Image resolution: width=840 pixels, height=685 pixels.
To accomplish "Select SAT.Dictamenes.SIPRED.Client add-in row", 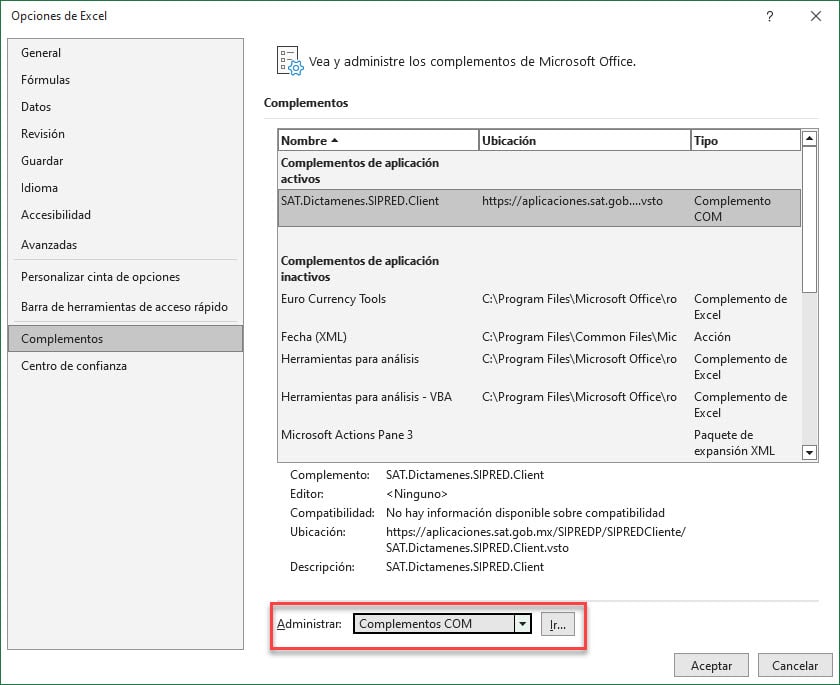I will click(x=360, y=201).
